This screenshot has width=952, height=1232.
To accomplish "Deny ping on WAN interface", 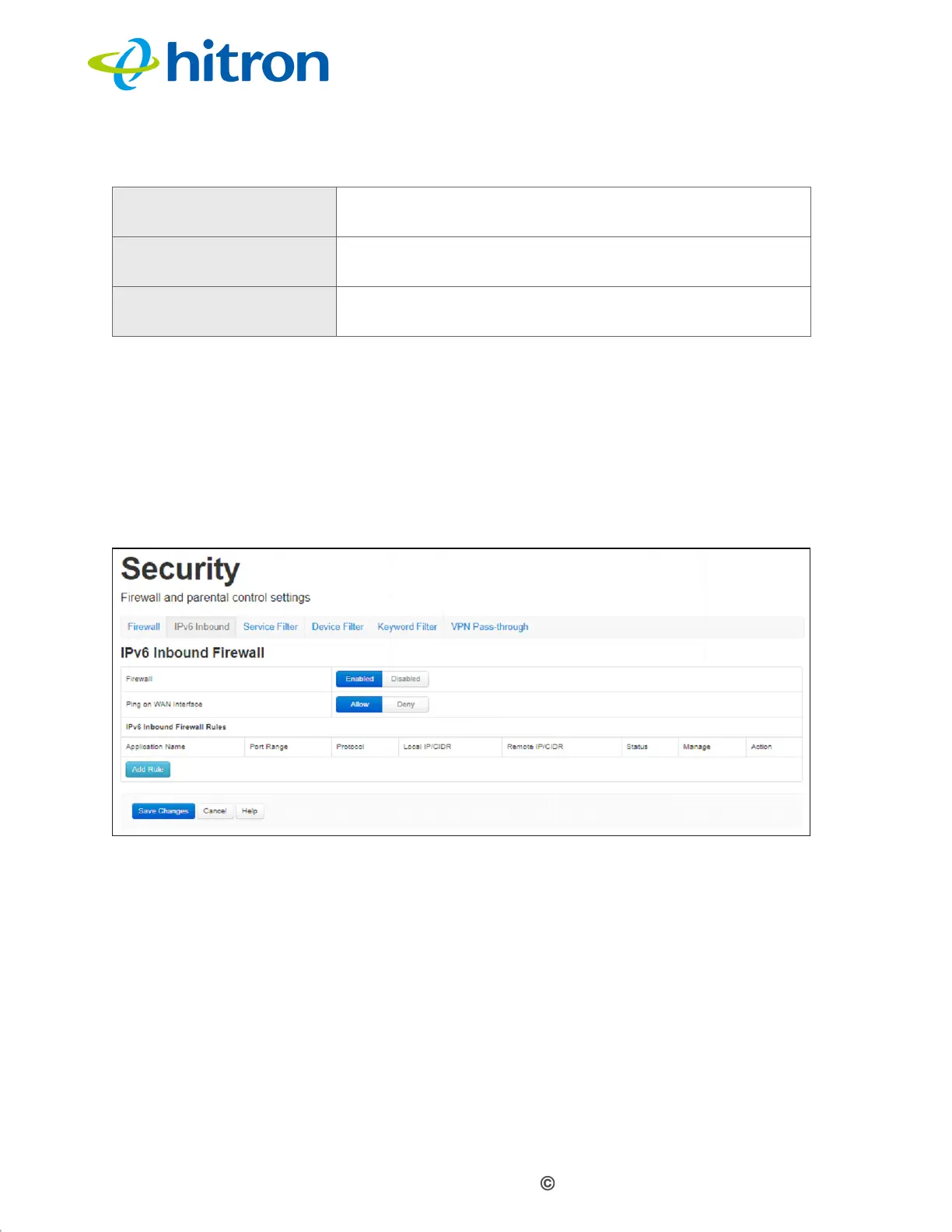I will [x=405, y=705].
